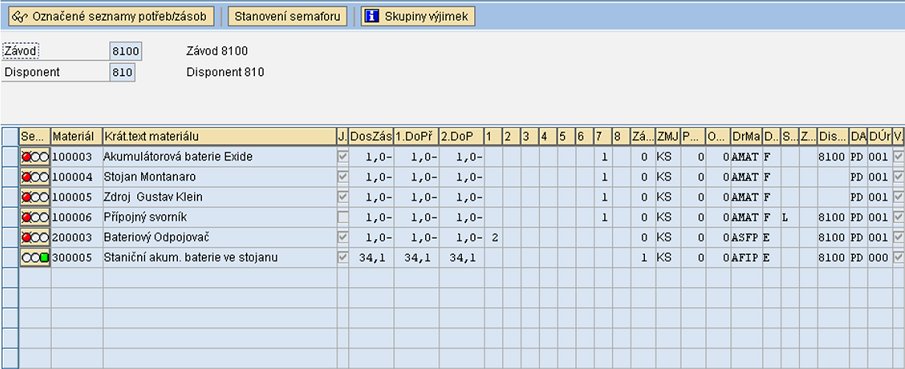Screen dimensions: 905x369
Task: Click red traffic light for material 100003
Action: coord(26,157)
